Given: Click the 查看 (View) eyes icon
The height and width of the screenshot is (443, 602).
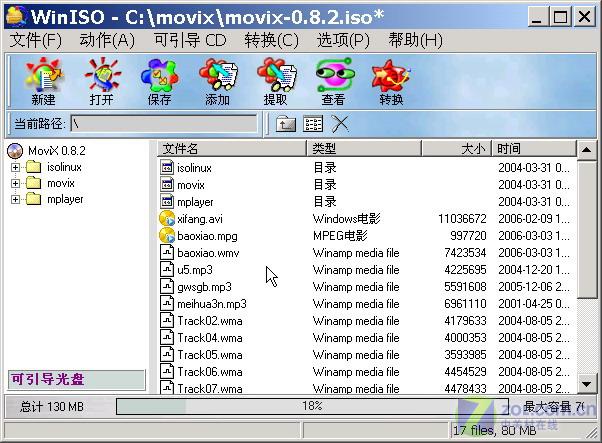Looking at the screenshot, I should 334,75.
